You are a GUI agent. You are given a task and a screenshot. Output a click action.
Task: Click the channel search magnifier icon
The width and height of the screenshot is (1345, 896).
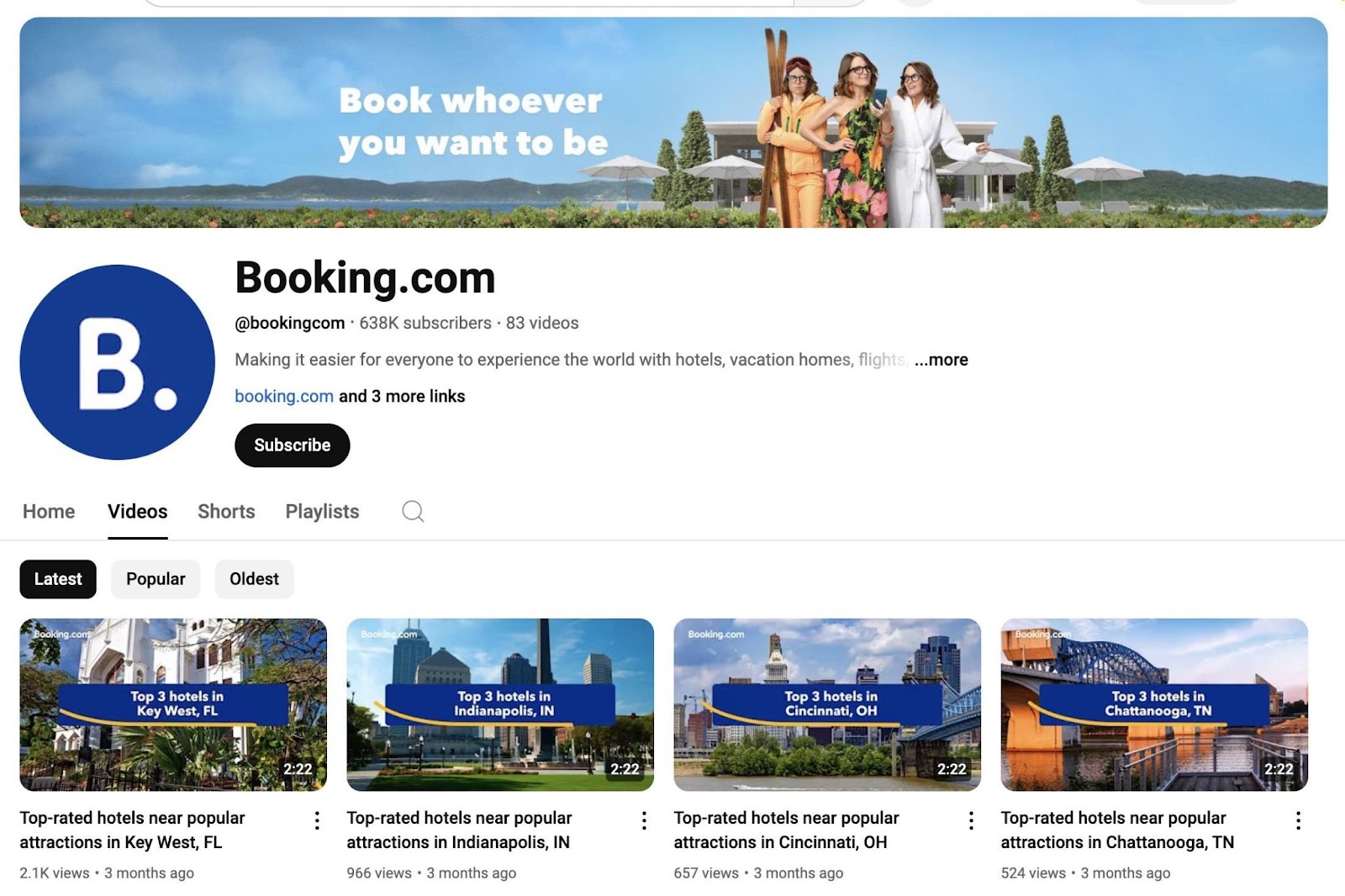[x=413, y=511]
